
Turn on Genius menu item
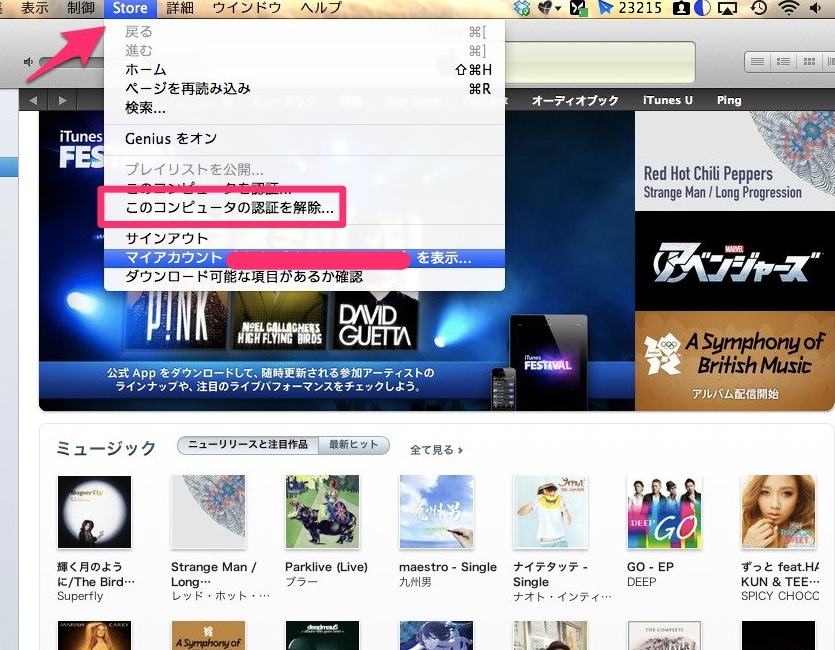pos(304,138)
